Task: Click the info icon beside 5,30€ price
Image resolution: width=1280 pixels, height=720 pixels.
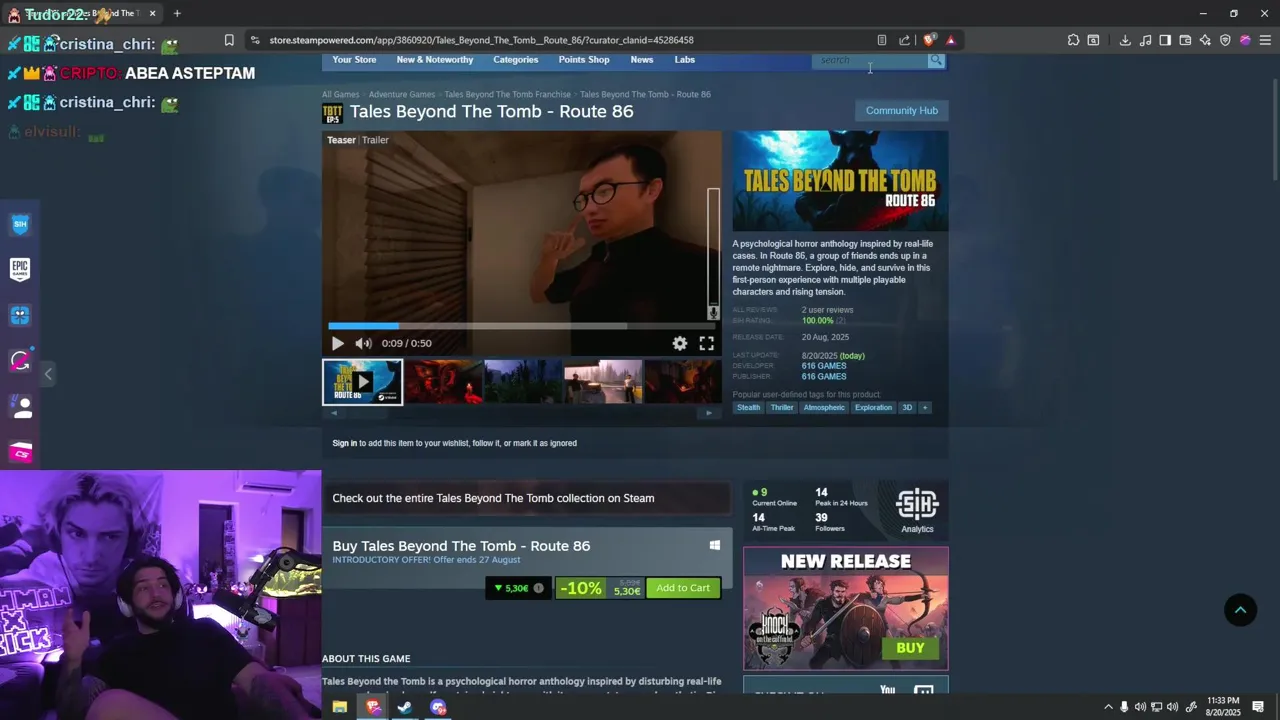Action: click(538, 588)
